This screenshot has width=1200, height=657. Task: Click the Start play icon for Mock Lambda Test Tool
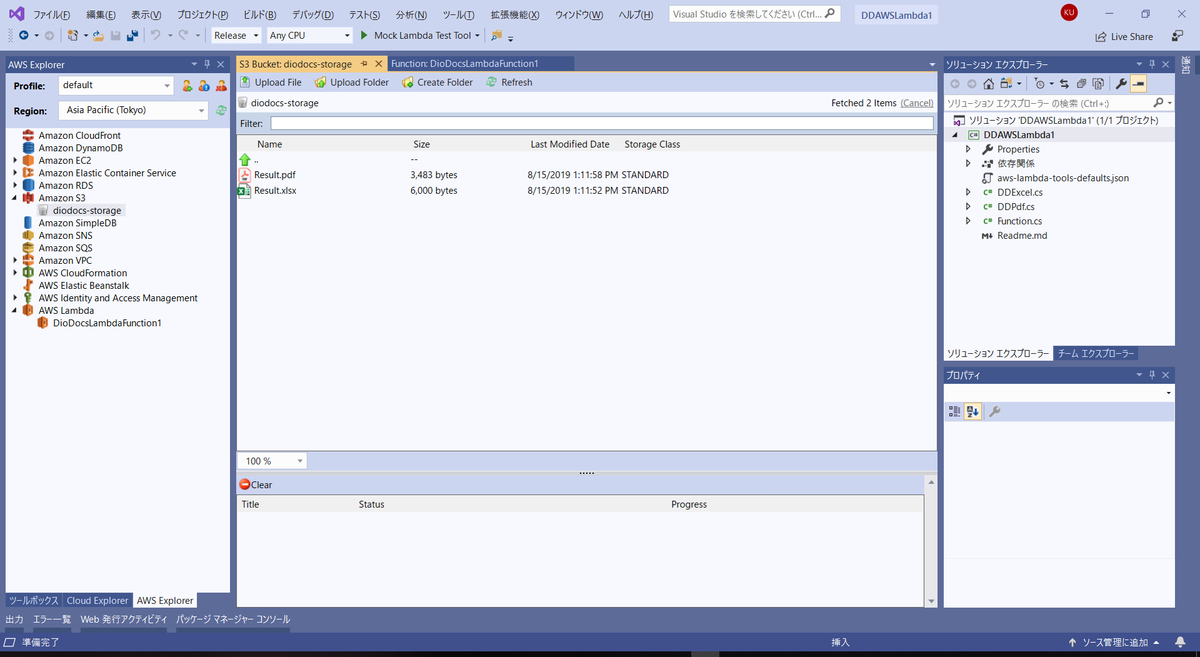364,35
